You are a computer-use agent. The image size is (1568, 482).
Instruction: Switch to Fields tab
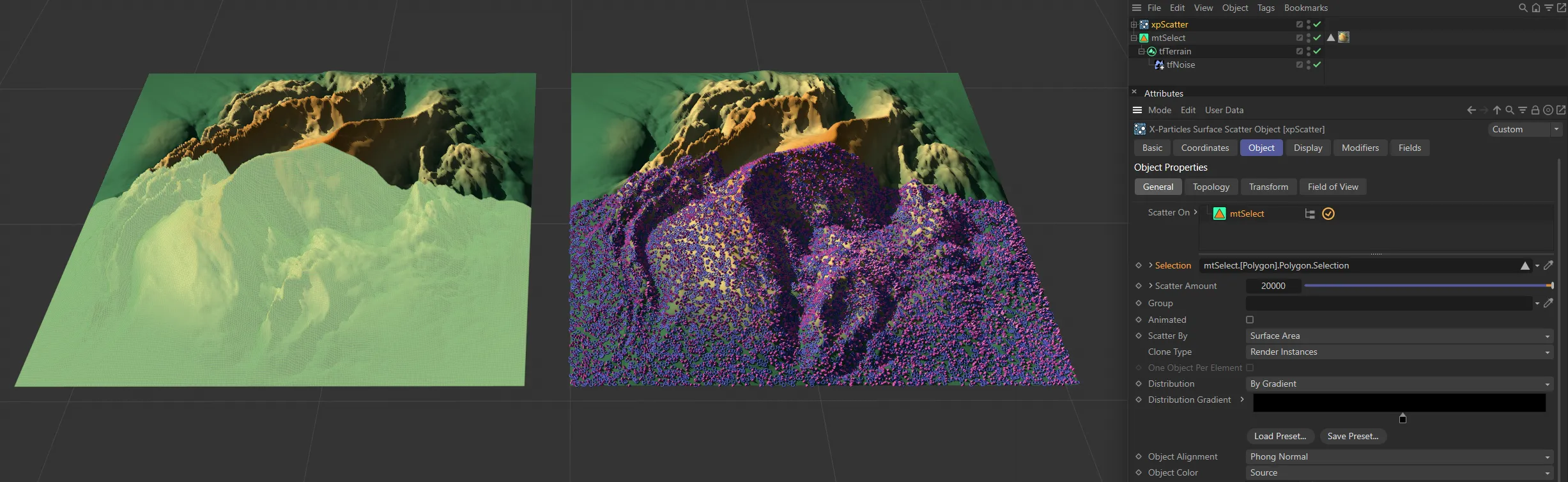pyautogui.click(x=1410, y=148)
